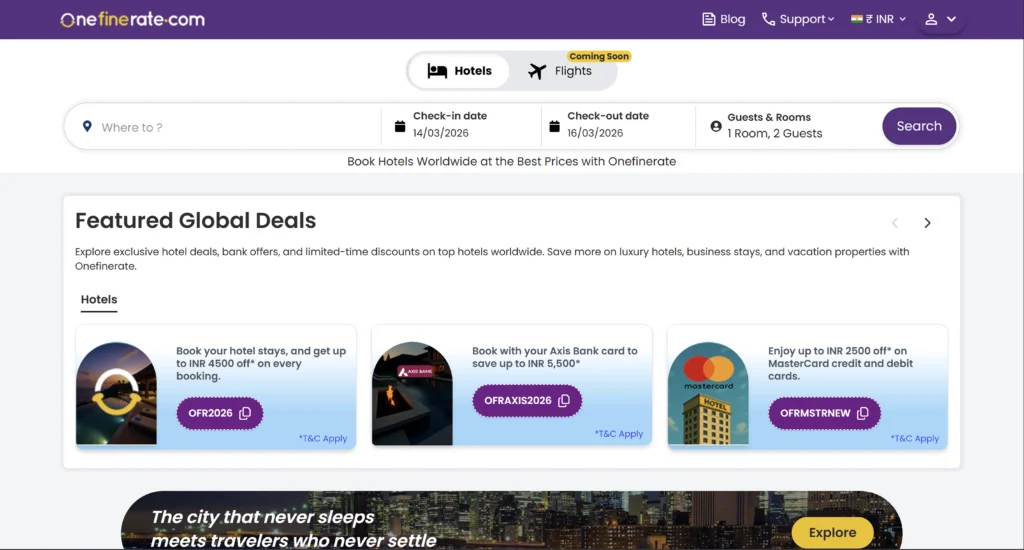Click the check-in calendar icon
The height and width of the screenshot is (550, 1024).
[x=400, y=127]
